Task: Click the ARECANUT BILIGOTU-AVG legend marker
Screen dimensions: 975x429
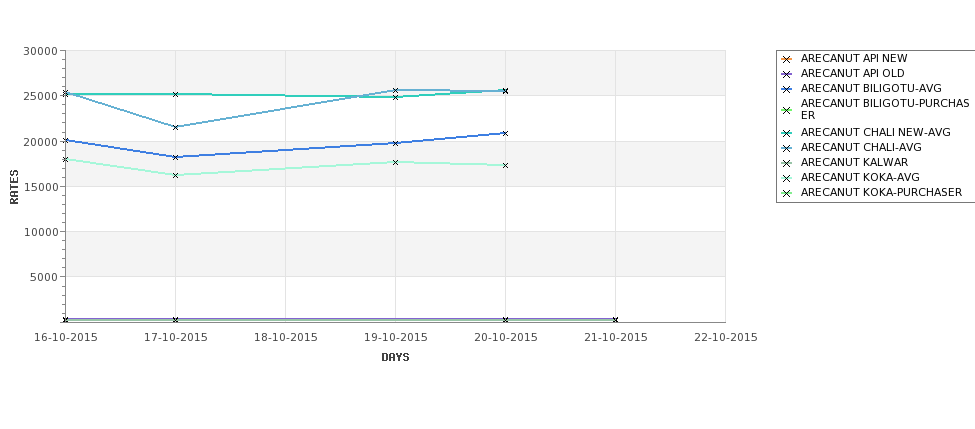Action: click(787, 89)
